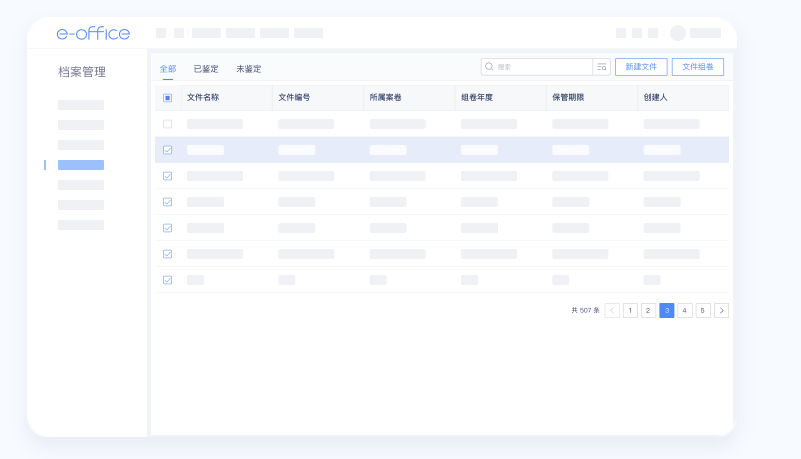
Task: Click the e-office logo
Action: click(x=93, y=33)
